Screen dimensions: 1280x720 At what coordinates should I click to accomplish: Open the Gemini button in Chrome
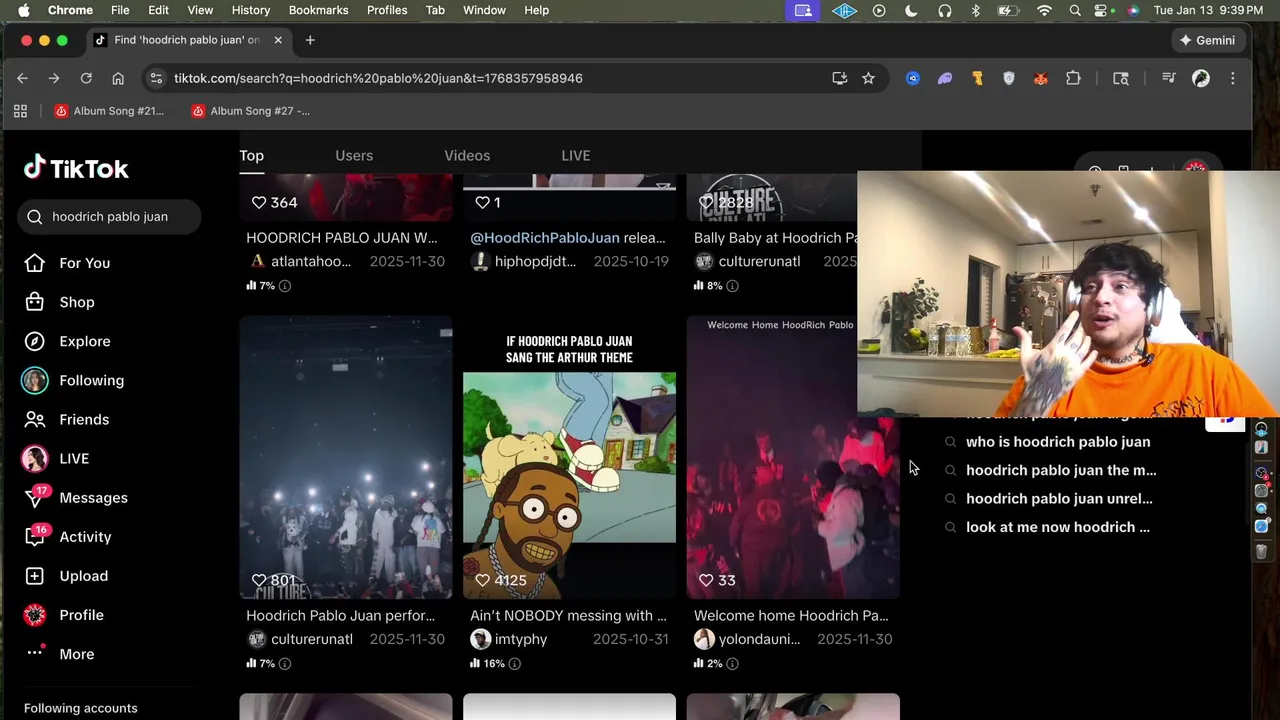click(x=1207, y=40)
